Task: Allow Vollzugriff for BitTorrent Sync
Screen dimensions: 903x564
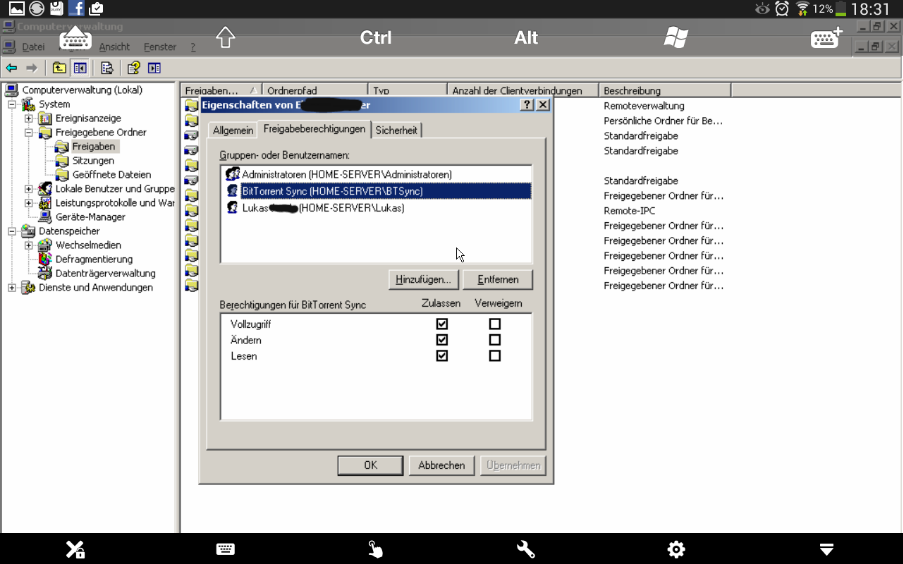Action: tap(442, 324)
